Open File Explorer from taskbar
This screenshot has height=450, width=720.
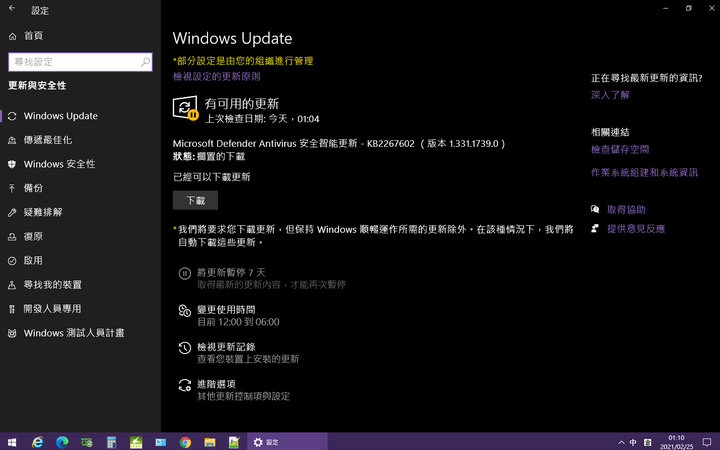210,442
